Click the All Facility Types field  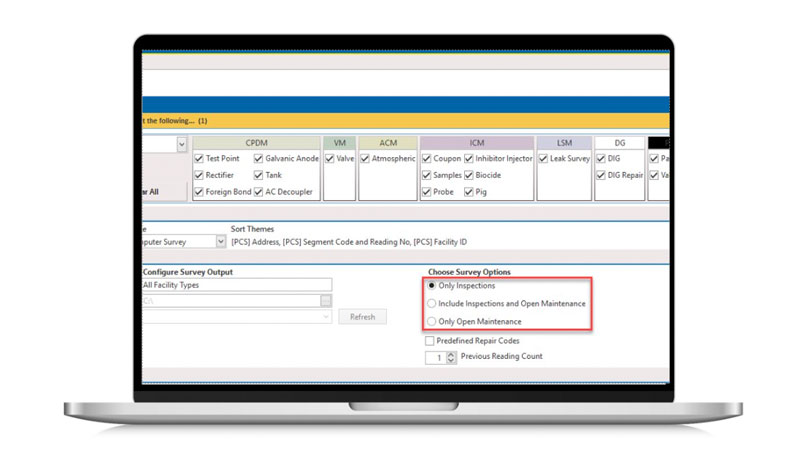(x=235, y=285)
